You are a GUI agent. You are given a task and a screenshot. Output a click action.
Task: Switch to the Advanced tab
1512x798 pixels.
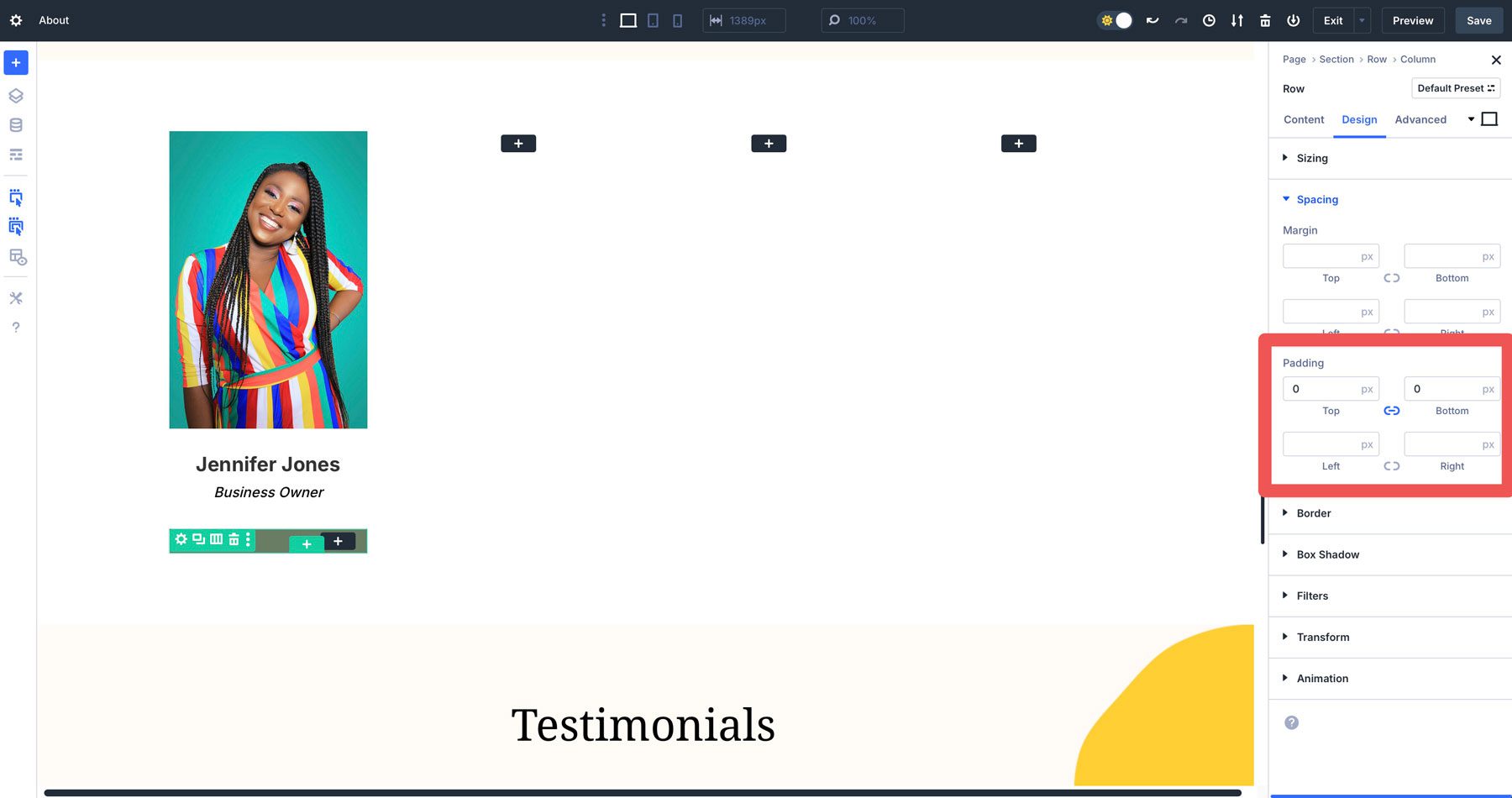pos(1420,119)
